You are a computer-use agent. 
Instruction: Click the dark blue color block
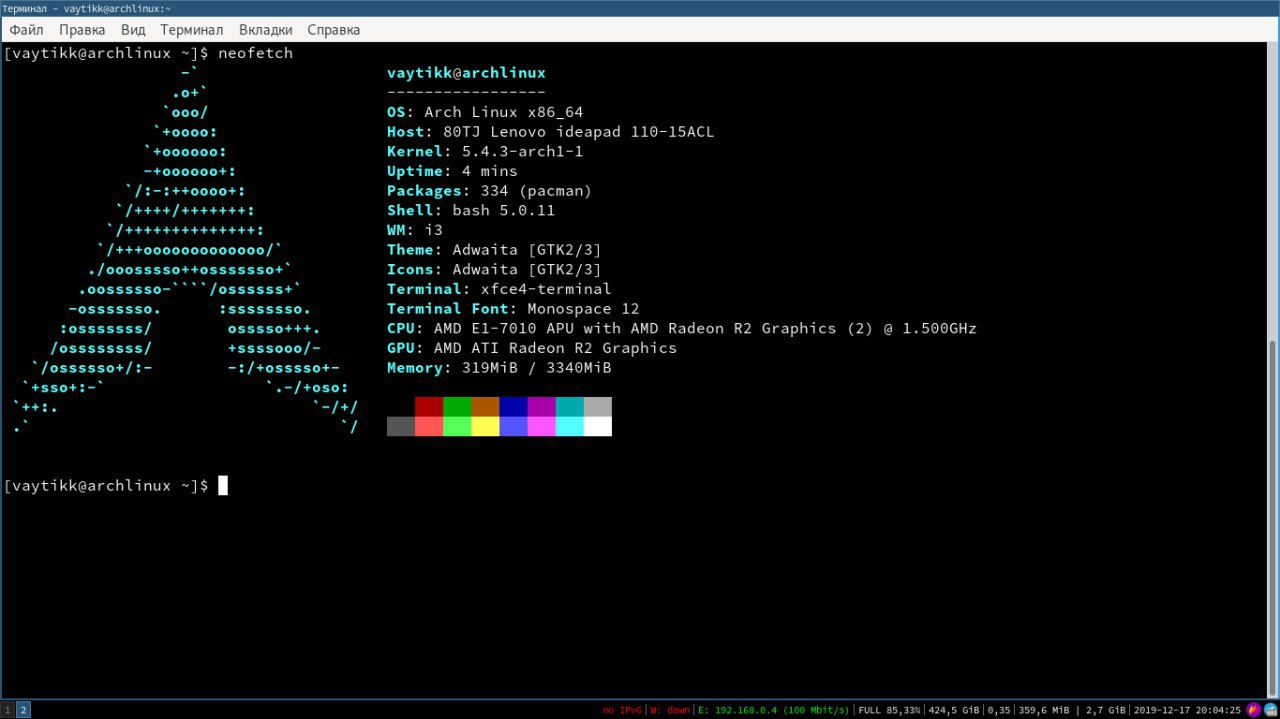(513, 407)
